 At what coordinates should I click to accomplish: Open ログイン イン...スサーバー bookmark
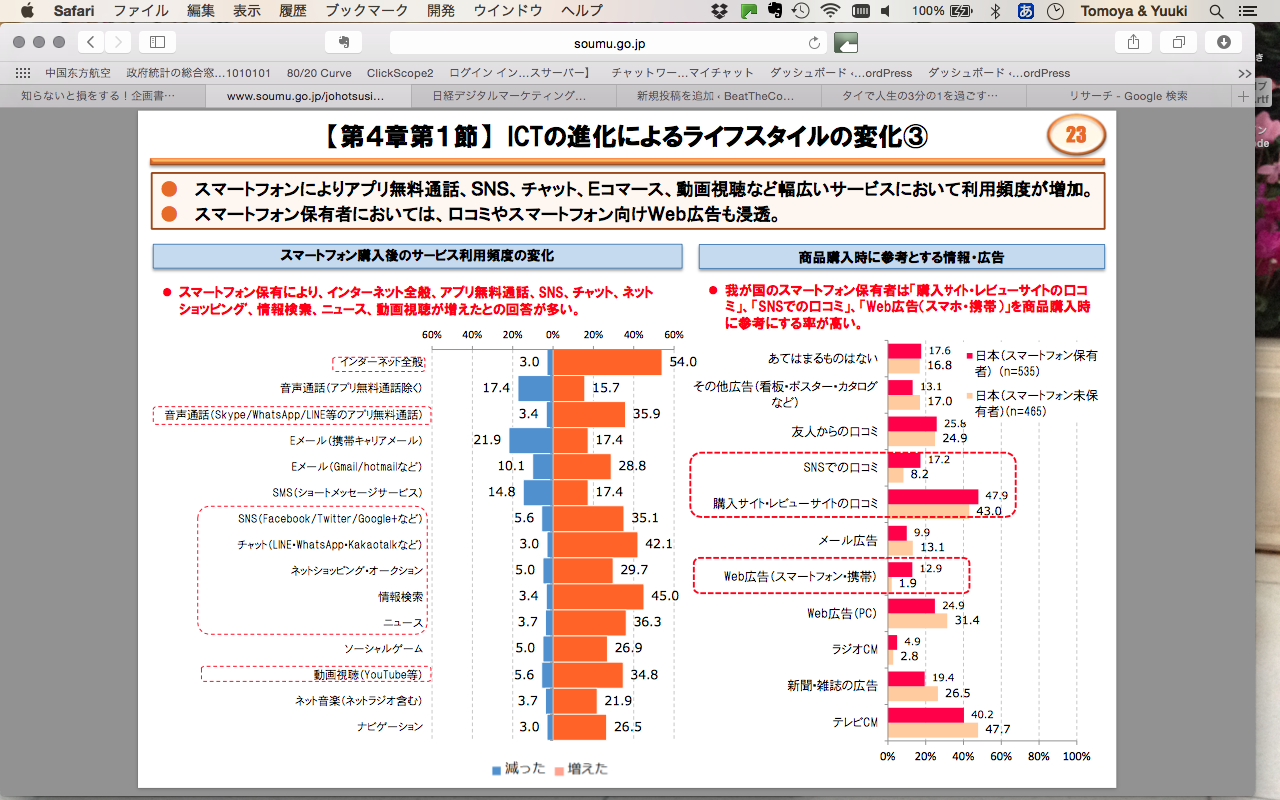pyautogui.click(x=520, y=73)
